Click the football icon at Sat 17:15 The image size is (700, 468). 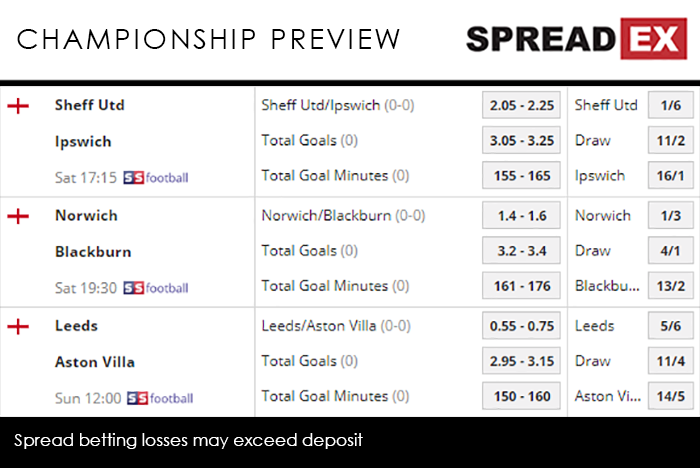pos(155,178)
